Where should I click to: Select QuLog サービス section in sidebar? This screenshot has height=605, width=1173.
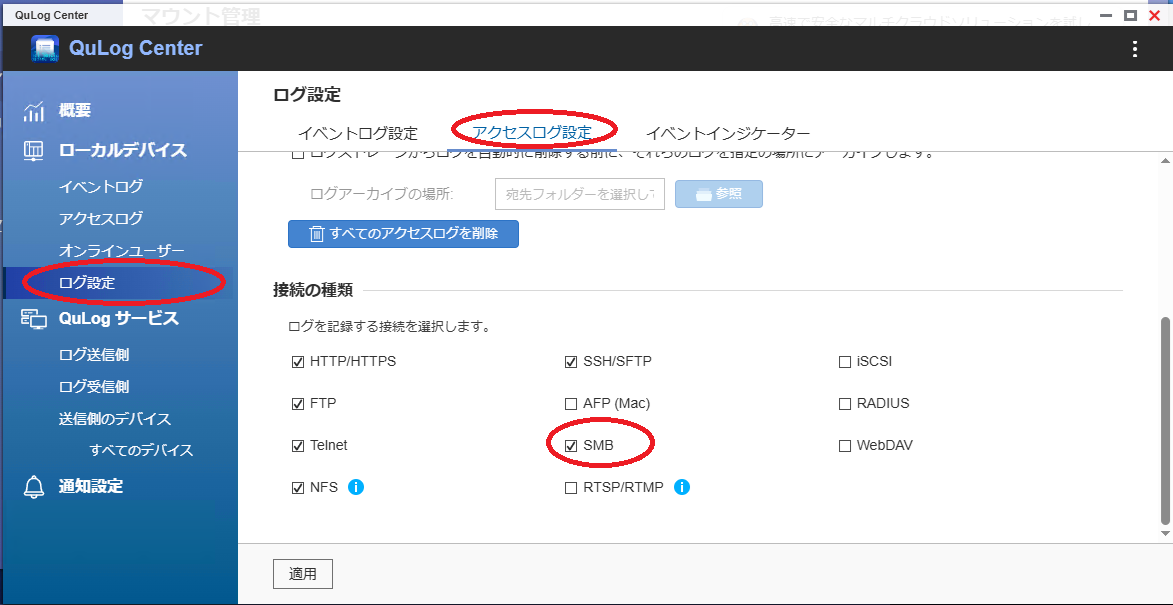119,319
